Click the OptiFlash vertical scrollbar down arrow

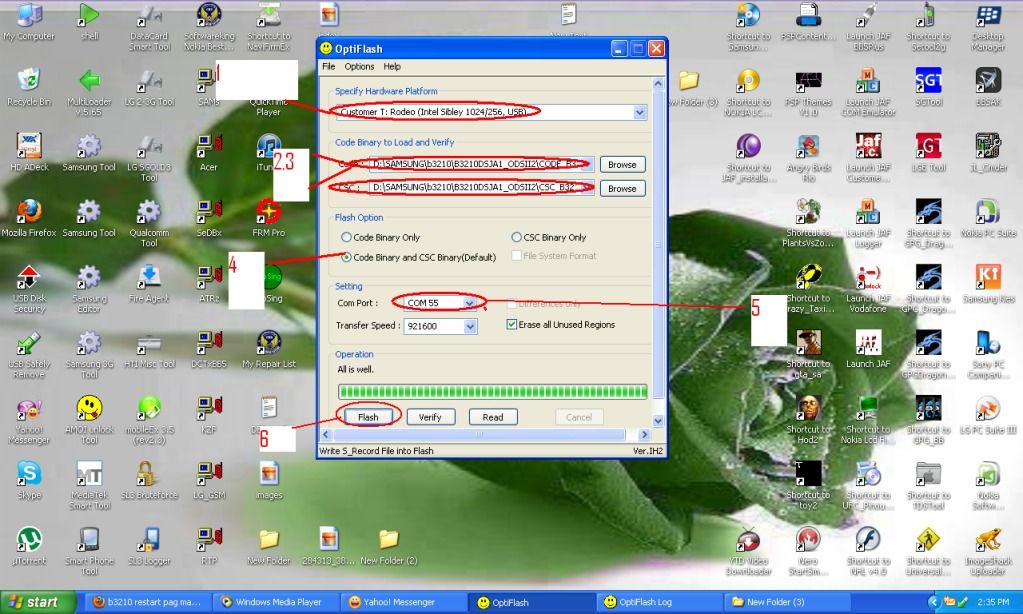(658, 421)
